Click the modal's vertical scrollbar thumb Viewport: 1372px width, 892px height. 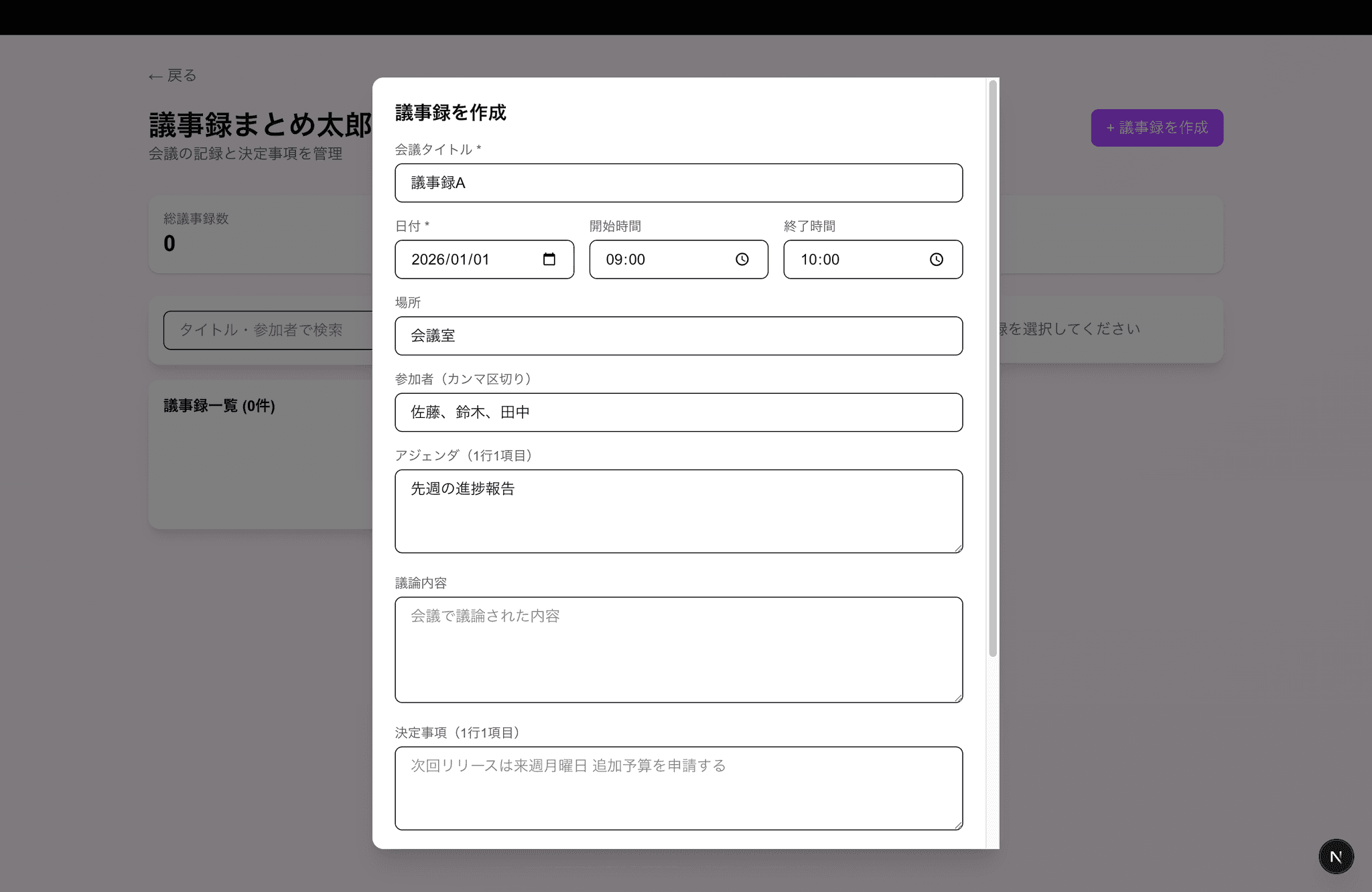tap(993, 368)
